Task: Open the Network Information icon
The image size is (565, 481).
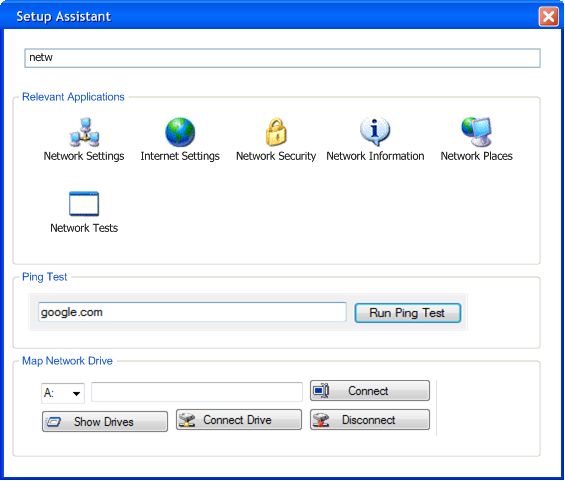Action: pyautogui.click(x=375, y=131)
